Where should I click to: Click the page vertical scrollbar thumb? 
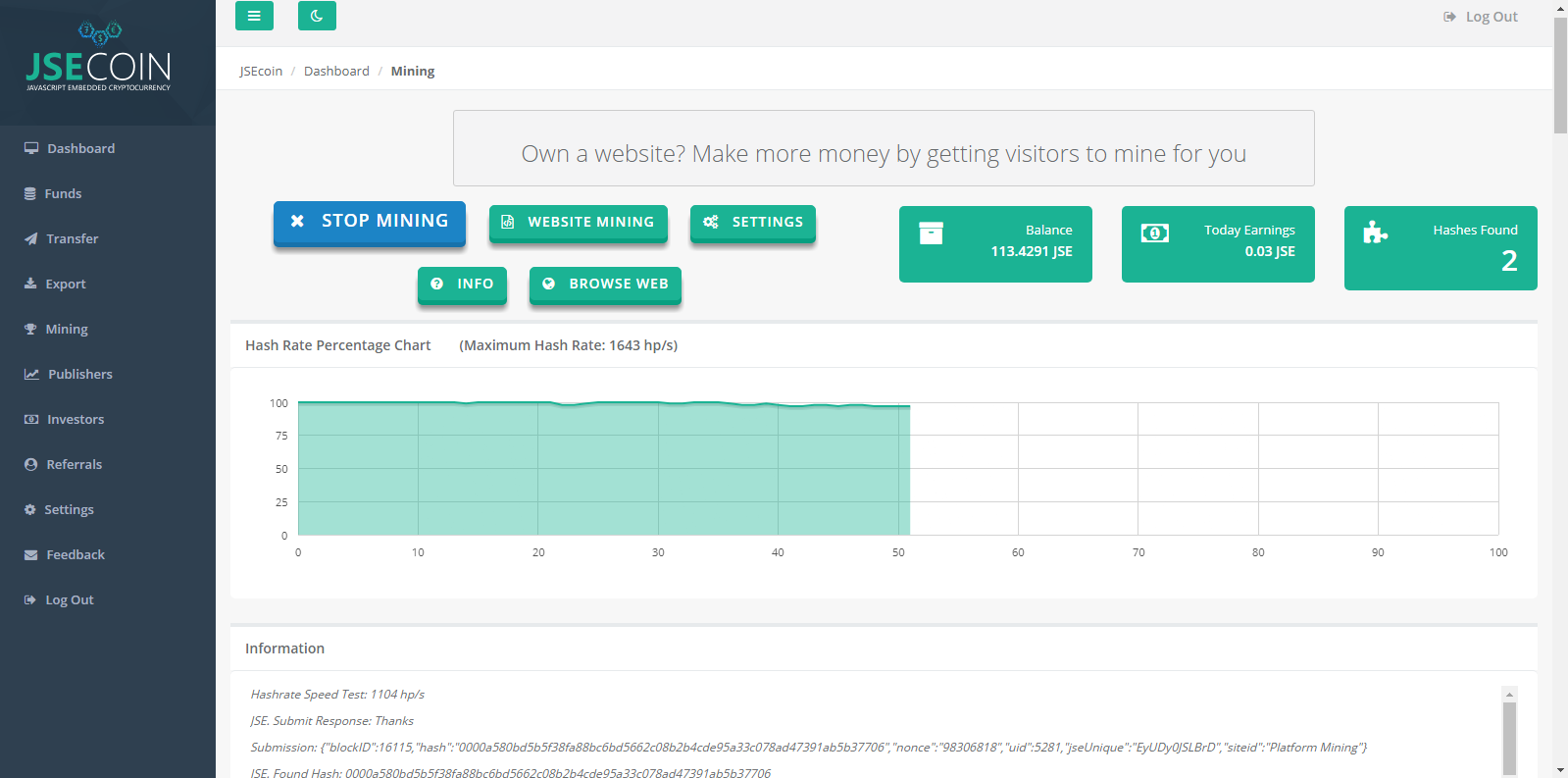pos(1560,75)
